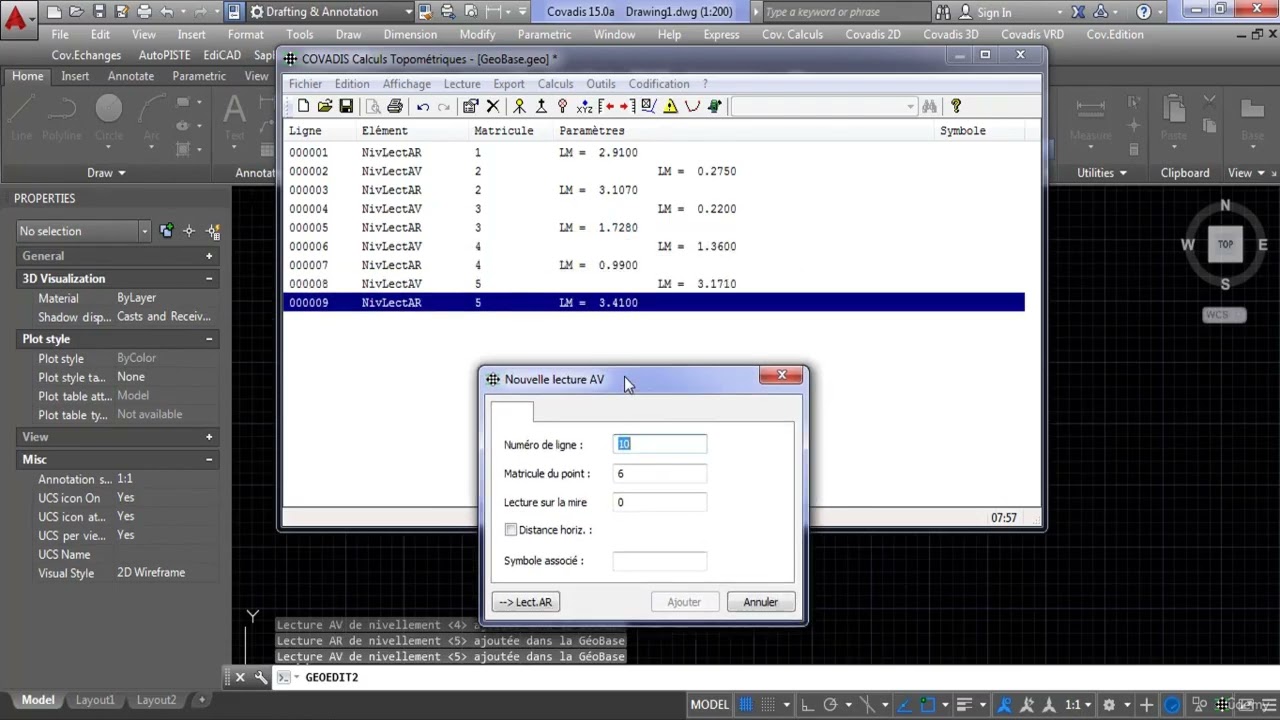
Task: Save GeoBase using the COVADIS floppy icon
Action: click(346, 106)
